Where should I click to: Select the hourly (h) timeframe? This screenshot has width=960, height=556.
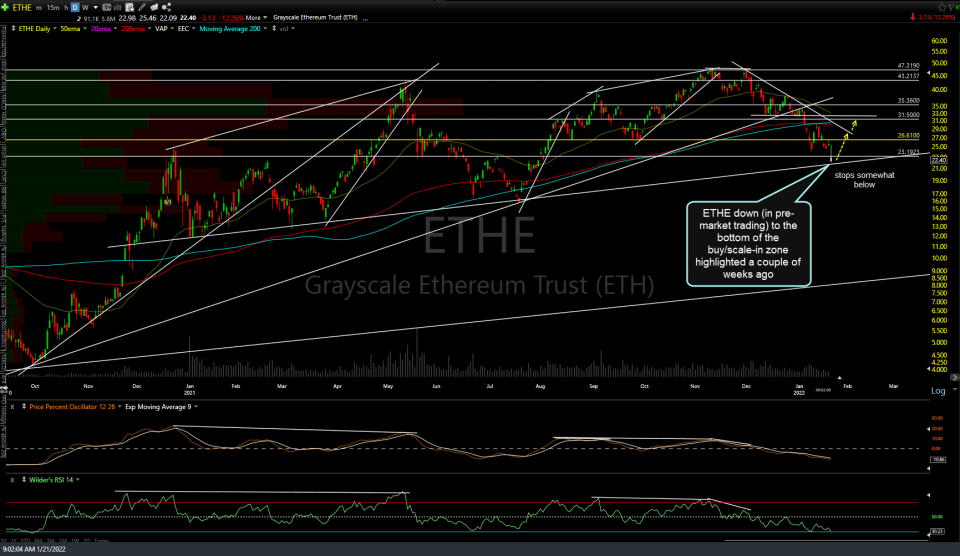(66, 8)
